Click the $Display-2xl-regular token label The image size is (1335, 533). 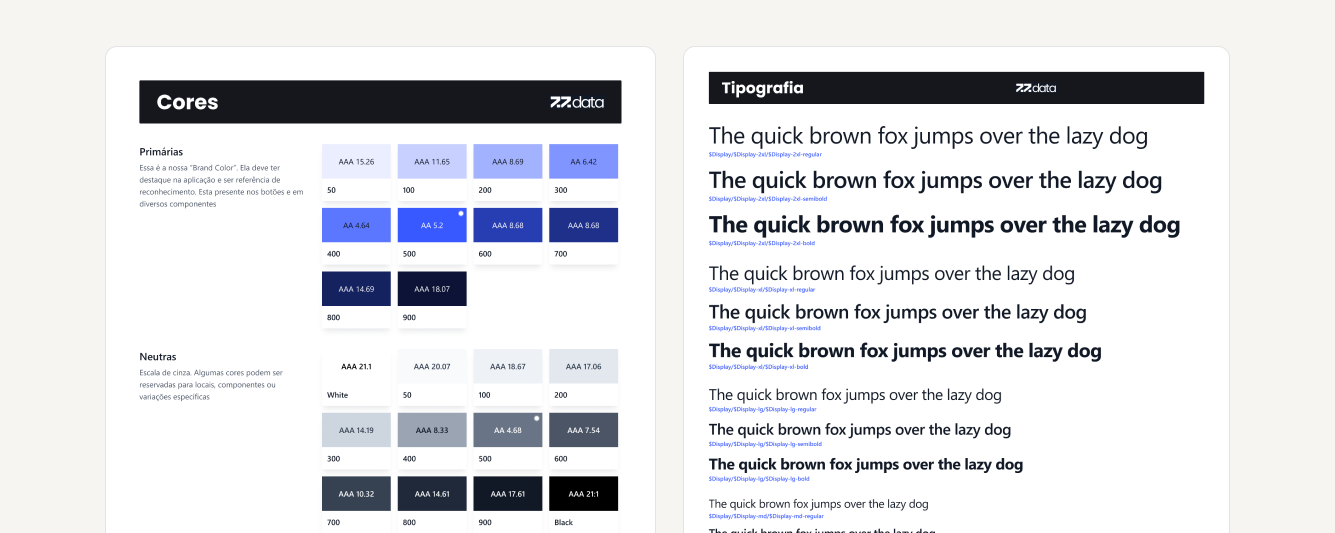pyautogui.click(x=764, y=154)
